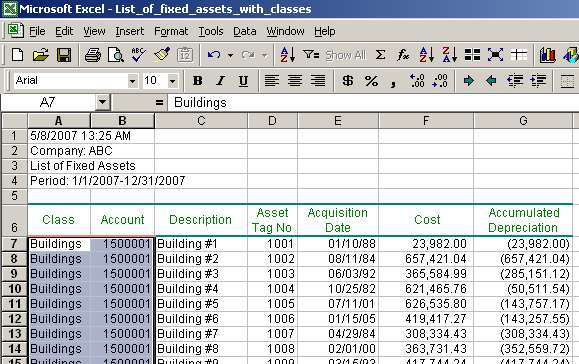Open the View menu
The height and width of the screenshot is (364, 579).
94,31
